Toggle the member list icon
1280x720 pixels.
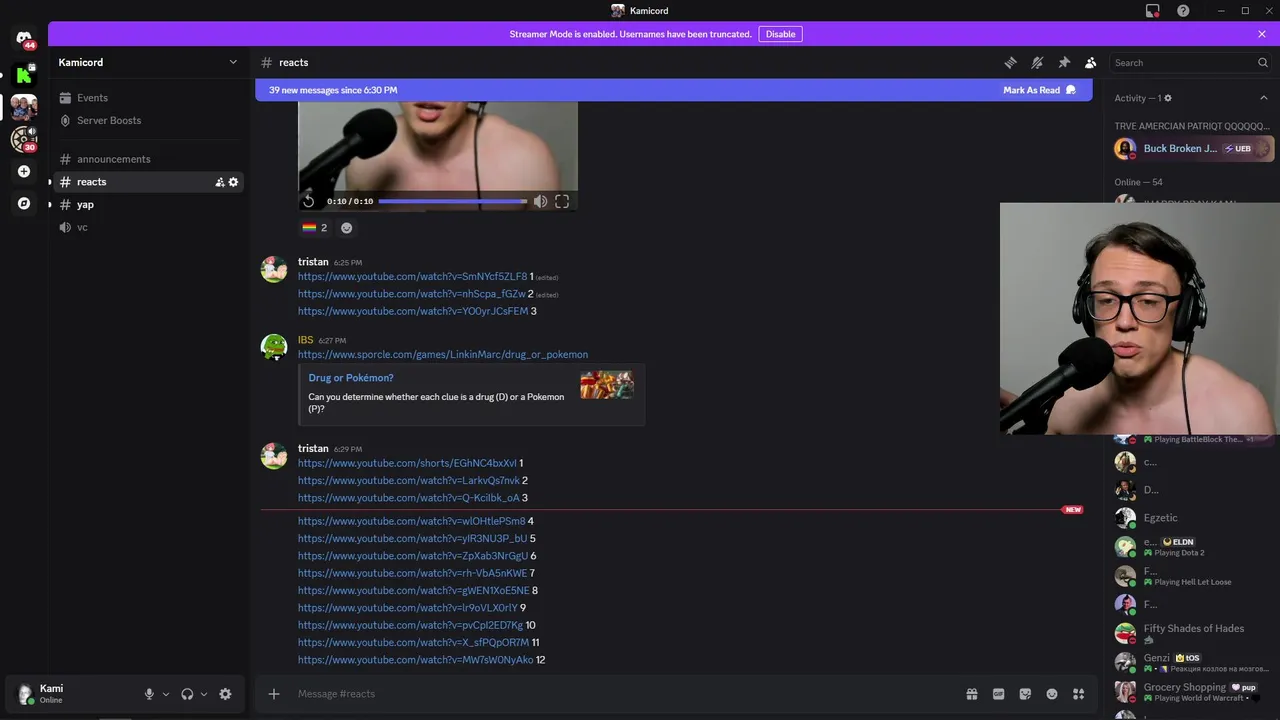pos(1090,62)
